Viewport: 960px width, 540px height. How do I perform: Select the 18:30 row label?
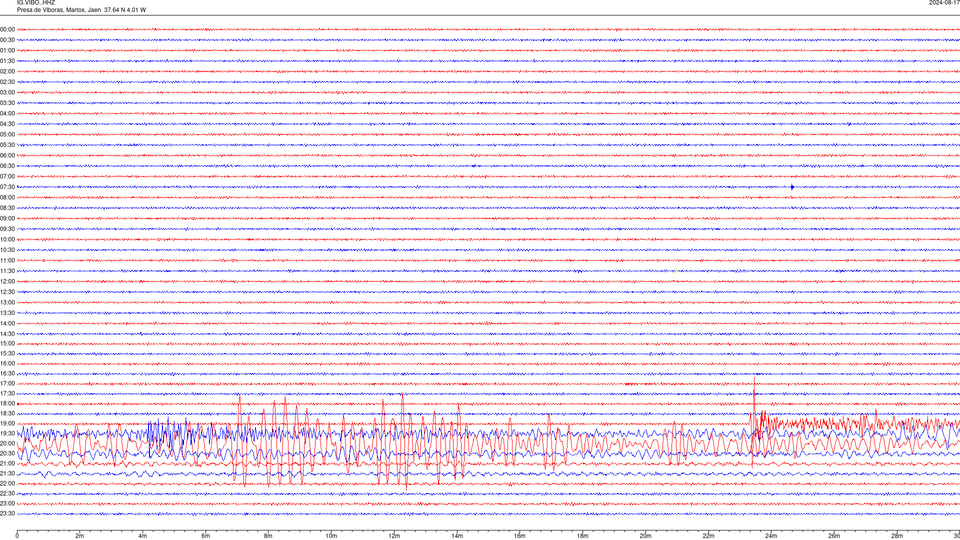pos(7,414)
